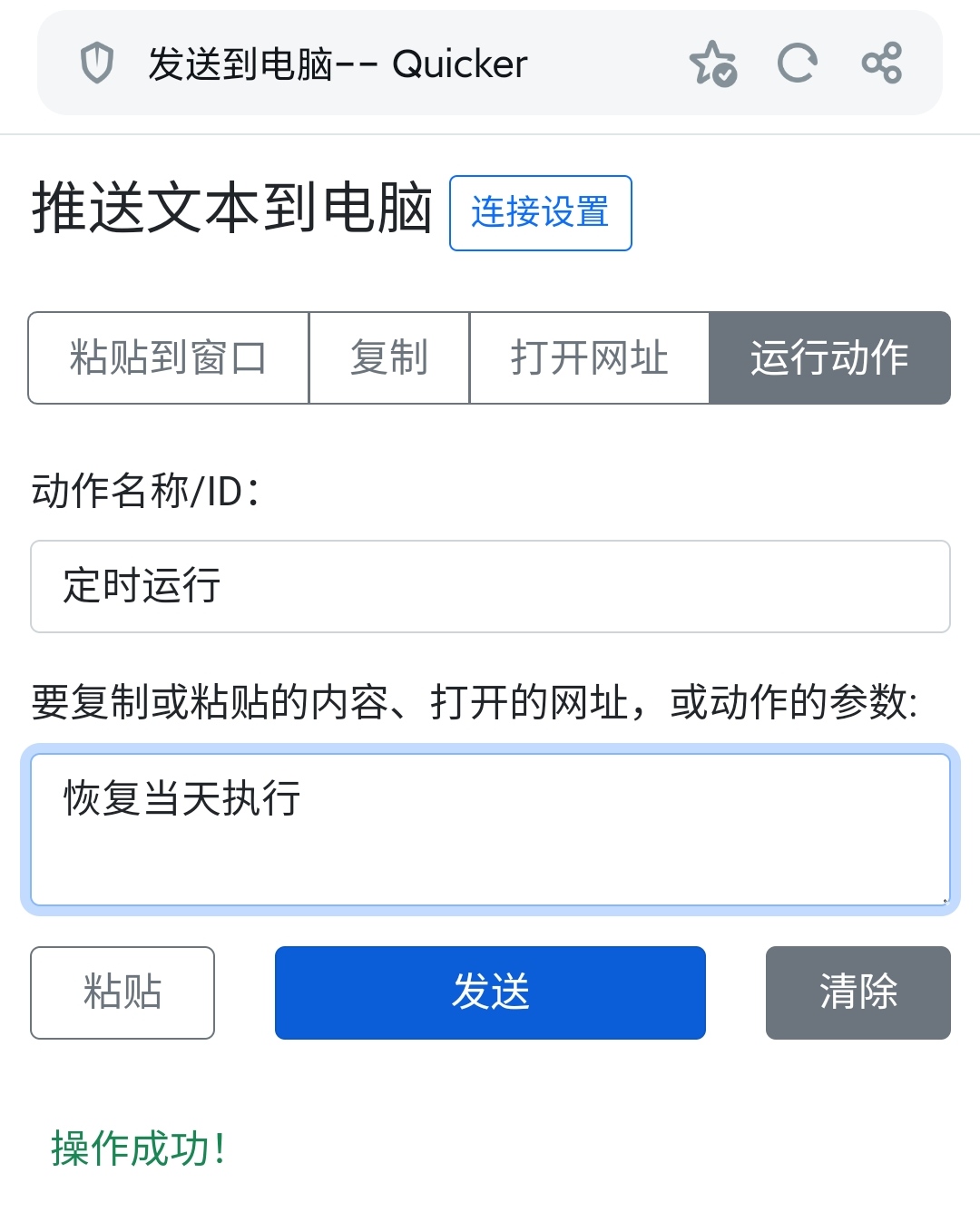Select the 运行动作 mode tab

pyautogui.click(x=829, y=357)
